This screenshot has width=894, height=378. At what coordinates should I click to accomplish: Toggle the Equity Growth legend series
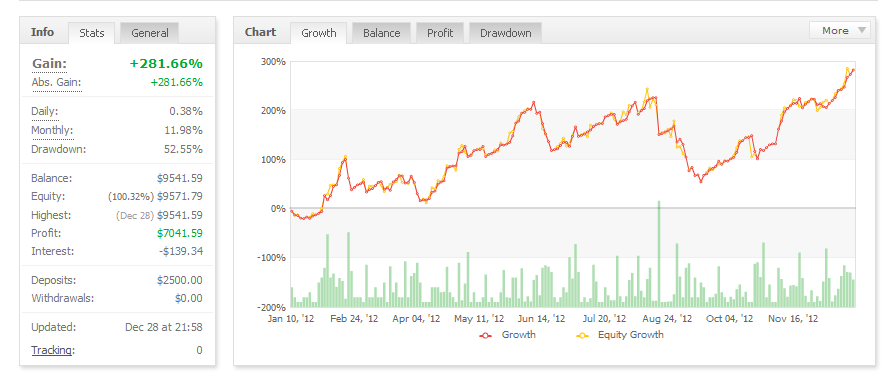[x=620, y=335]
